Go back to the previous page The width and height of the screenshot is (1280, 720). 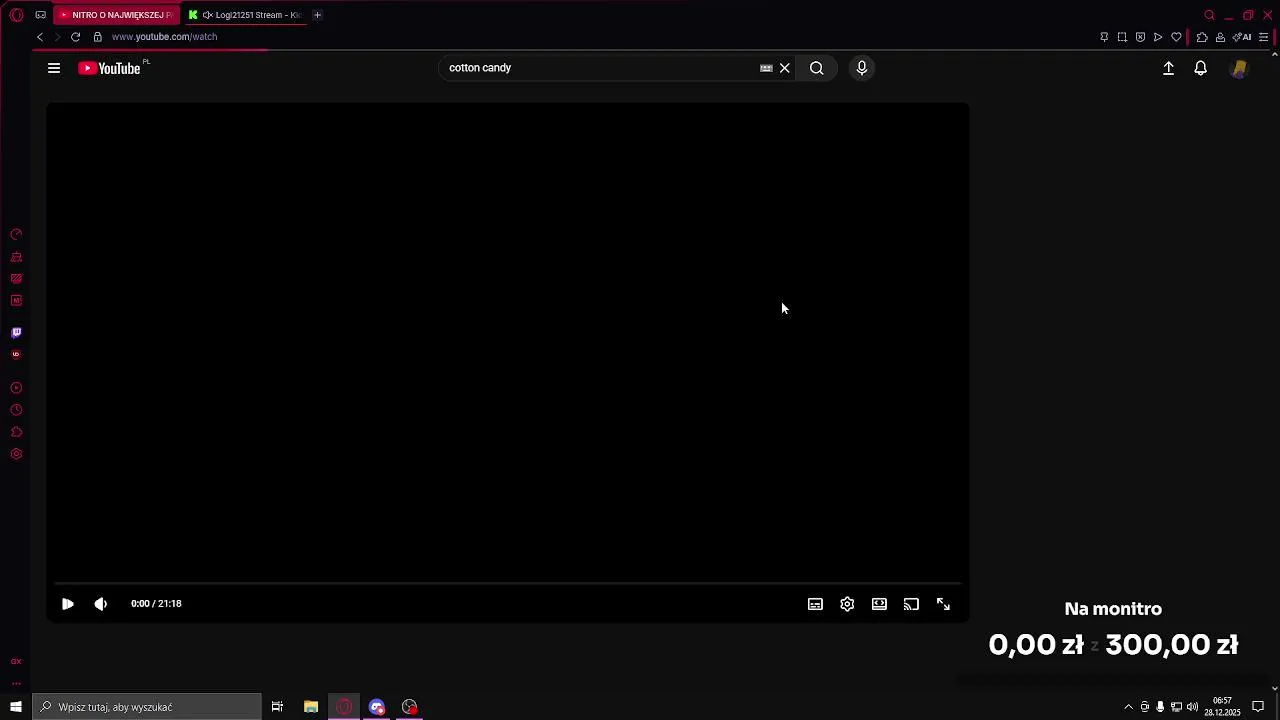tap(40, 37)
